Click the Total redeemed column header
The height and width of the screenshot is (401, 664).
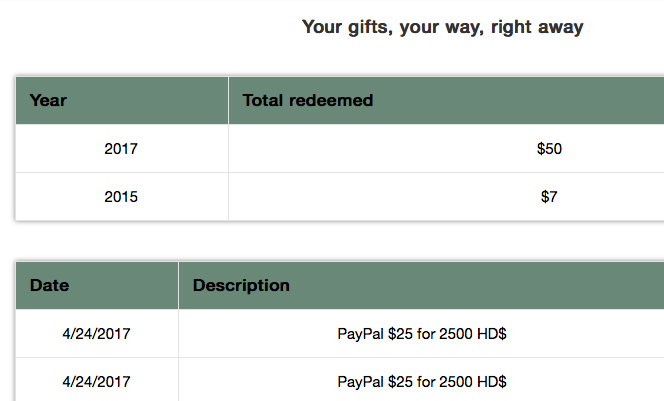coord(308,100)
